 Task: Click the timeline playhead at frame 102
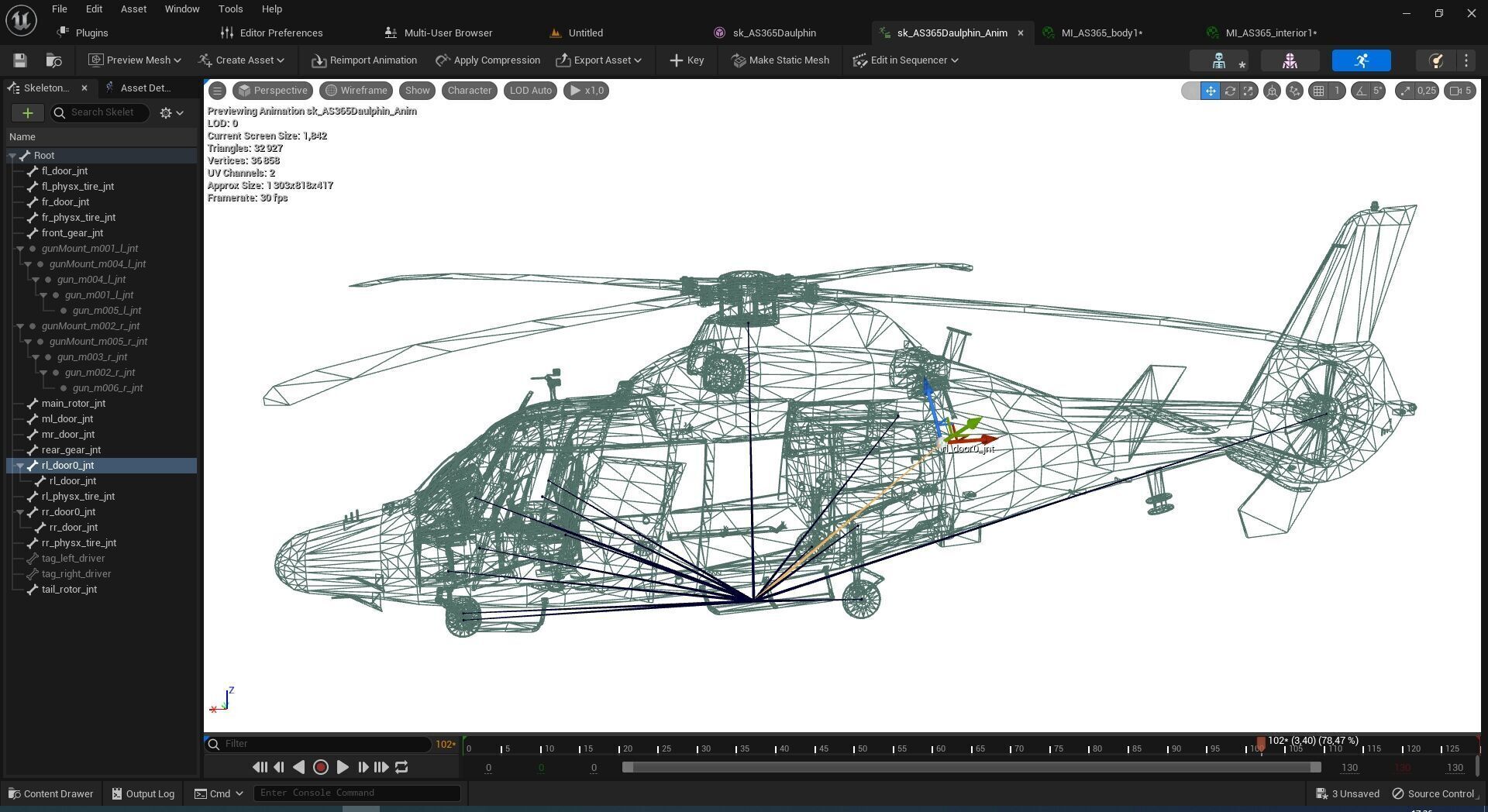(1261, 745)
